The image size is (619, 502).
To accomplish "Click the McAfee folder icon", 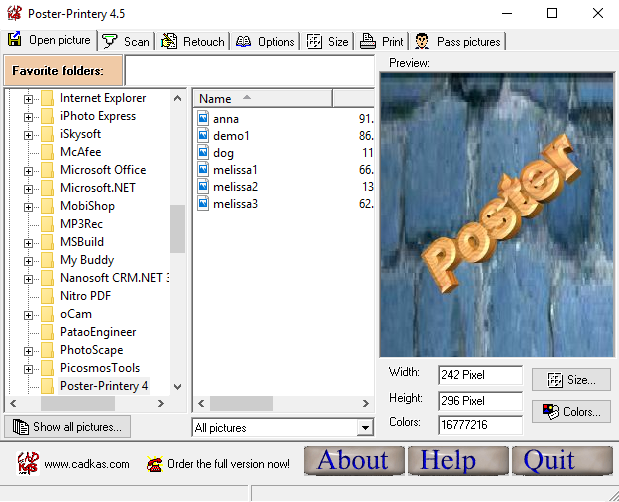I will click(47, 152).
